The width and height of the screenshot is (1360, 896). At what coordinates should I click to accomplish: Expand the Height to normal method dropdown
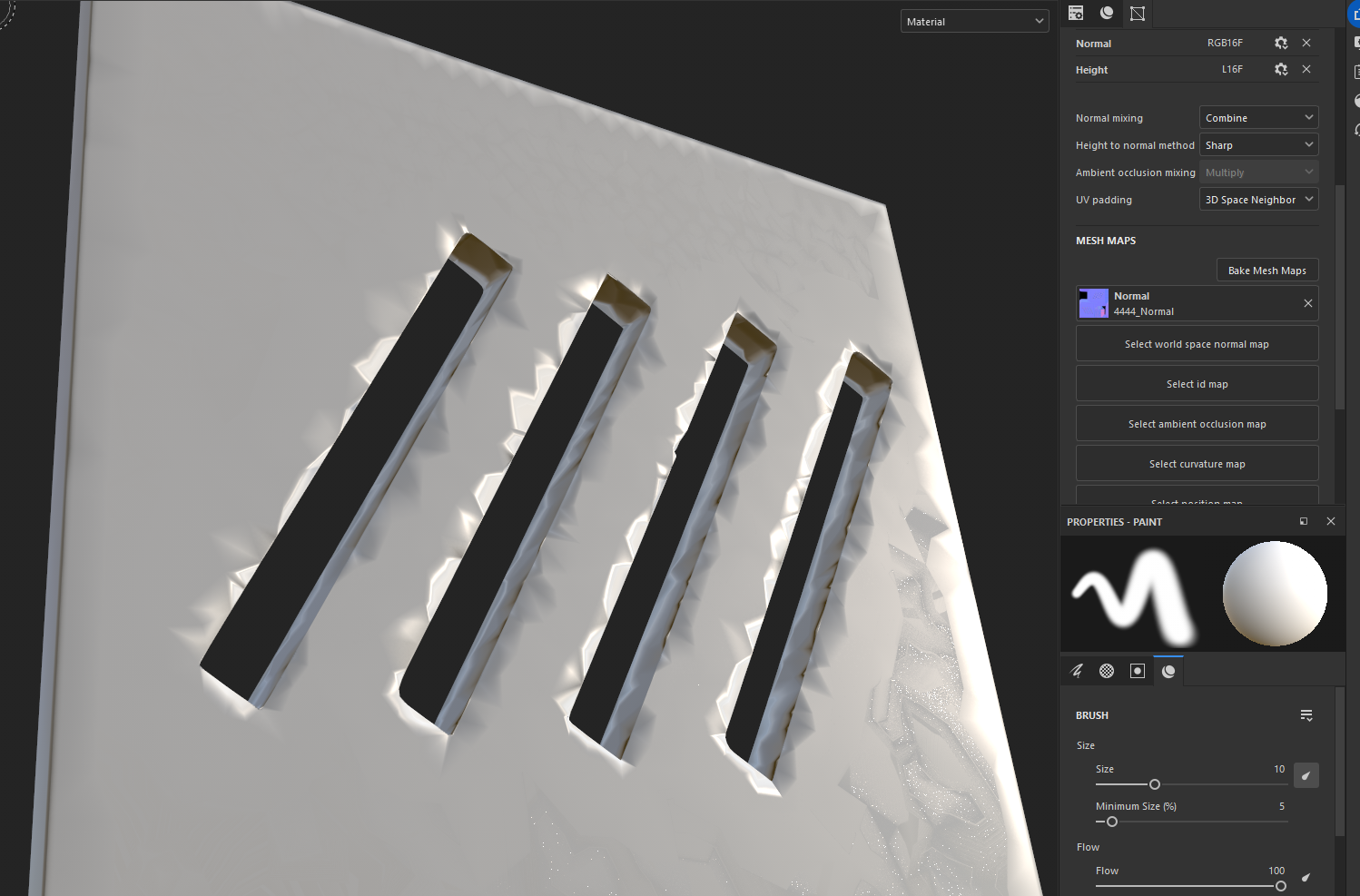[x=1258, y=145]
